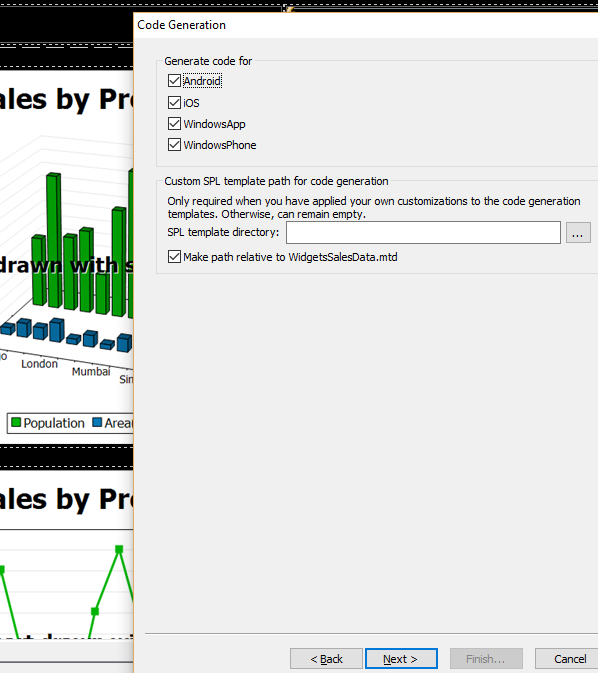Click a blue Area bar above London

pos(40,331)
